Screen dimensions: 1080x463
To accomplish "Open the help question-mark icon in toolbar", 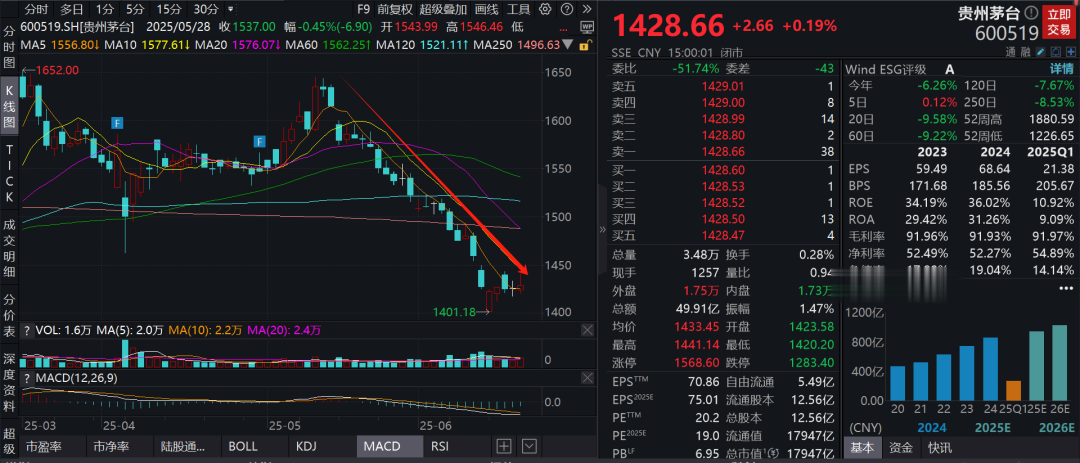I will [565, 9].
